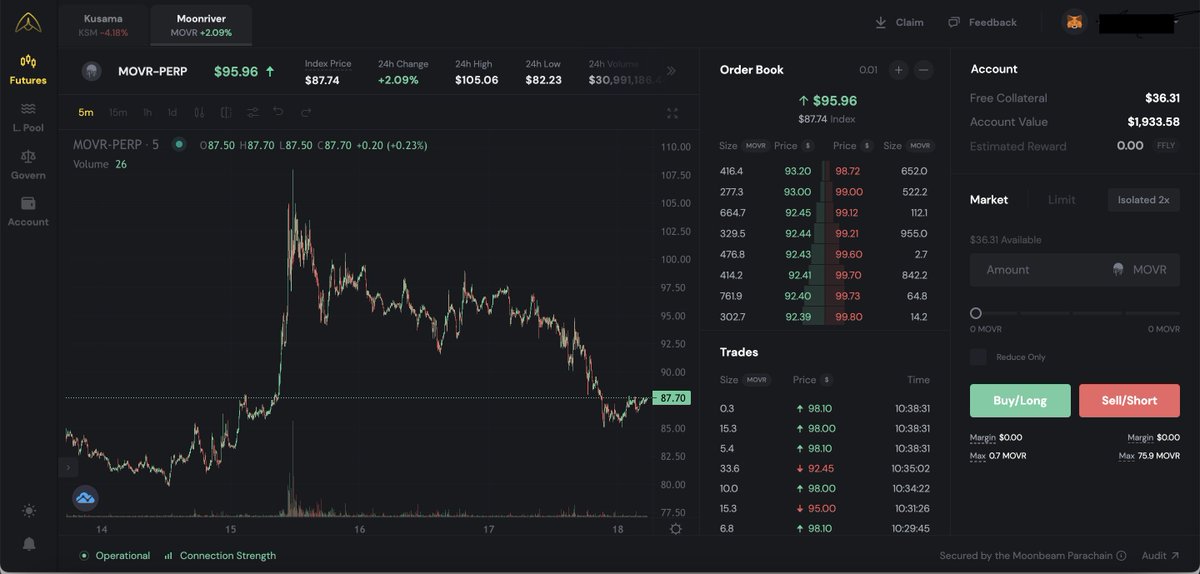Click the Sell/Short button

point(1129,401)
